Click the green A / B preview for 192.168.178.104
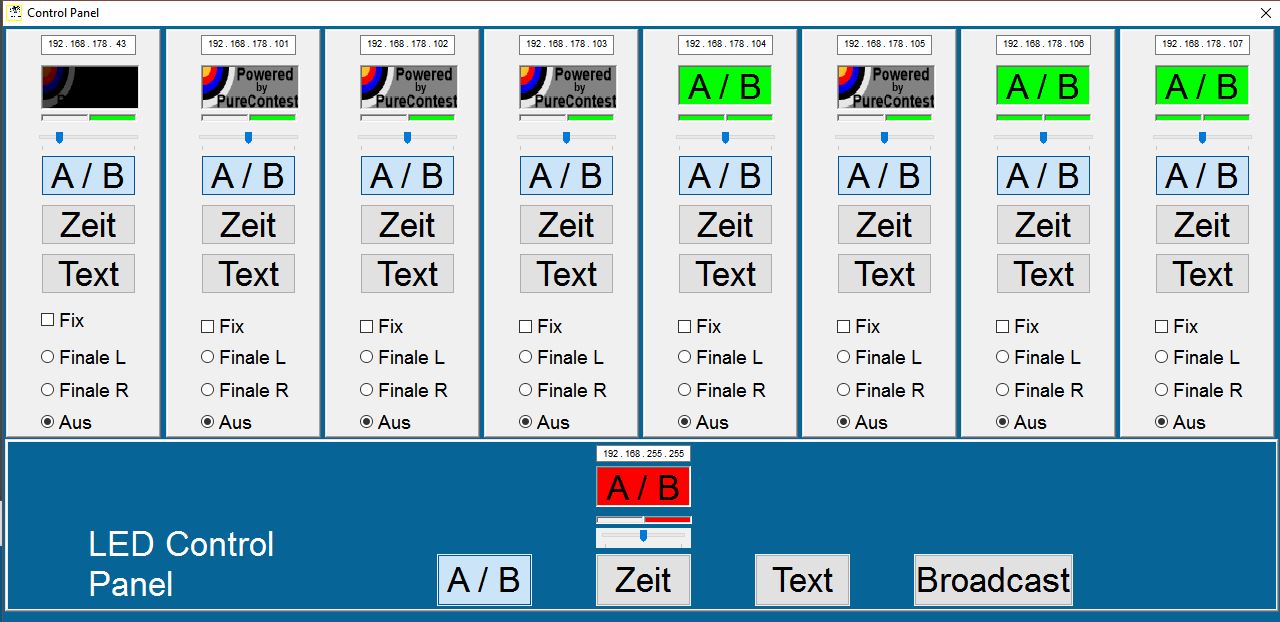The width and height of the screenshot is (1280, 622). pos(725,87)
